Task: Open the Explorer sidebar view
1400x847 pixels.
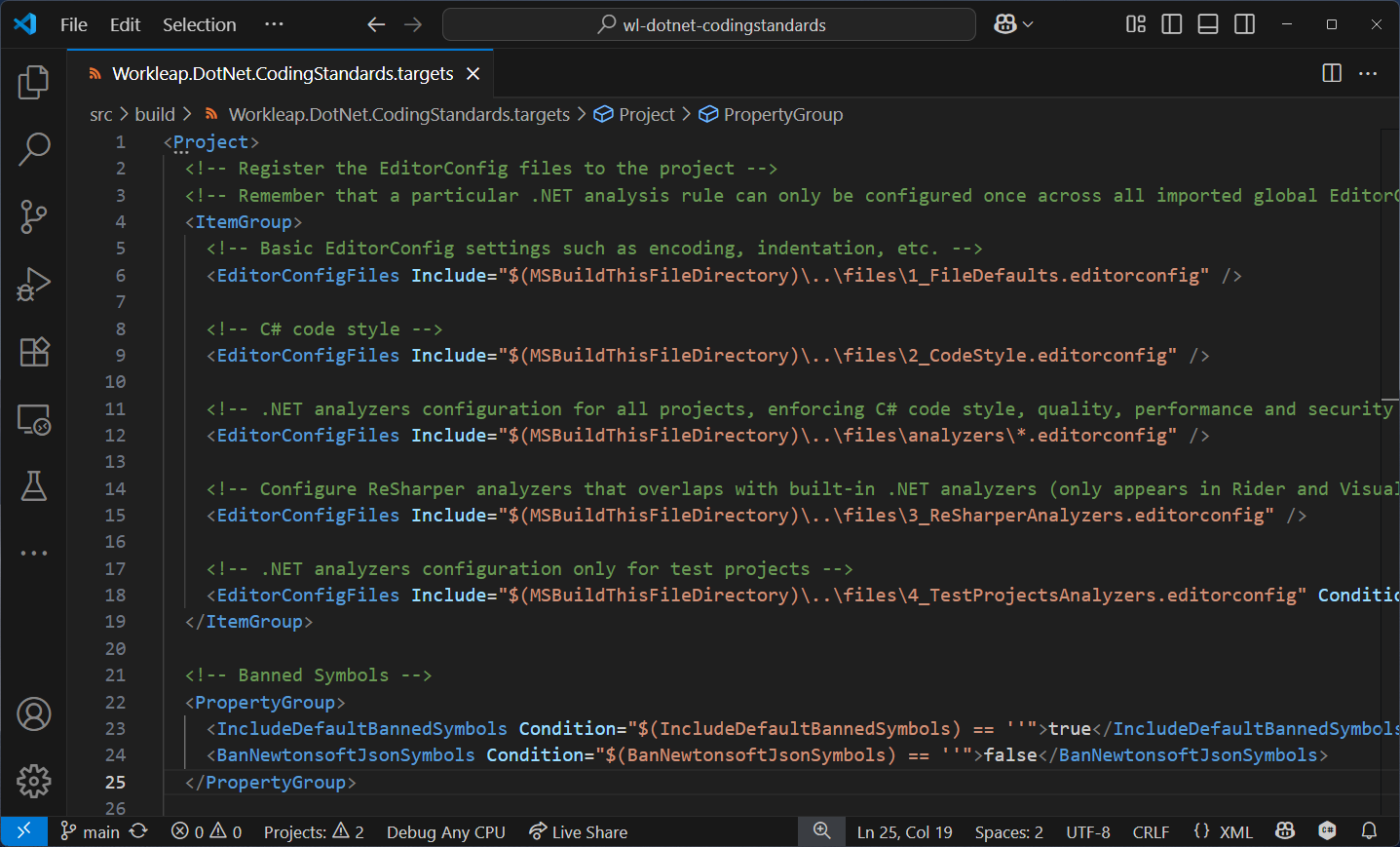Action: pyautogui.click(x=33, y=83)
